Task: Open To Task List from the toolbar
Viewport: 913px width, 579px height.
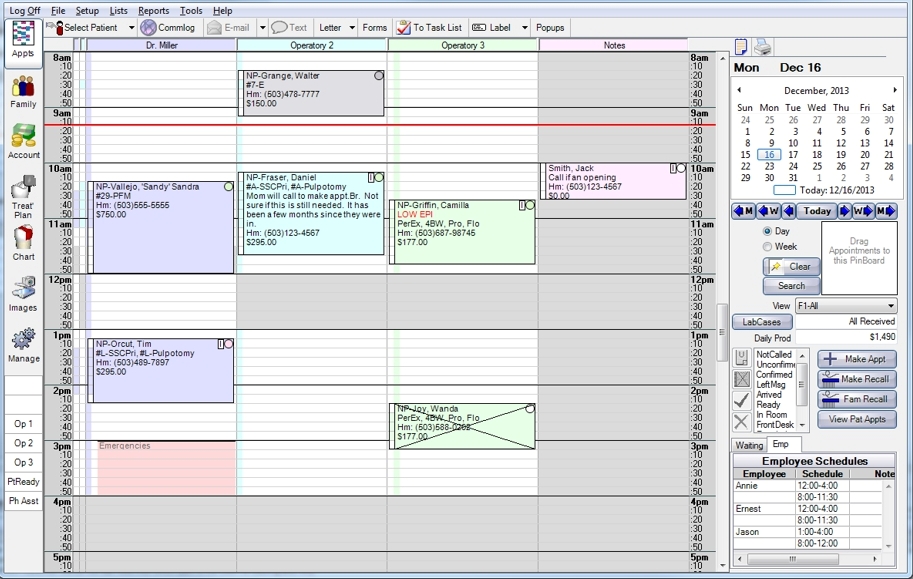Action: [432, 27]
